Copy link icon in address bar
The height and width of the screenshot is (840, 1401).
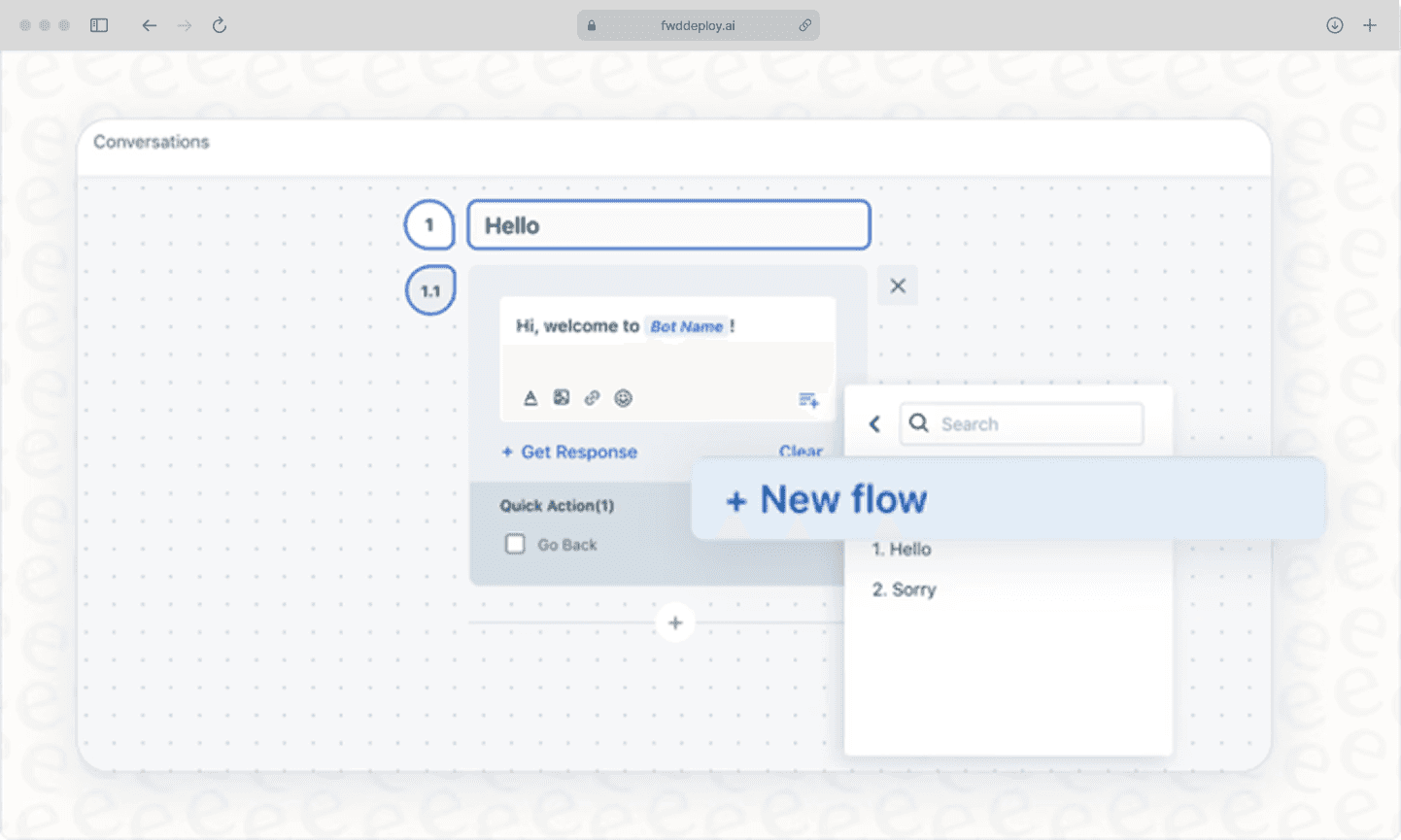[804, 26]
